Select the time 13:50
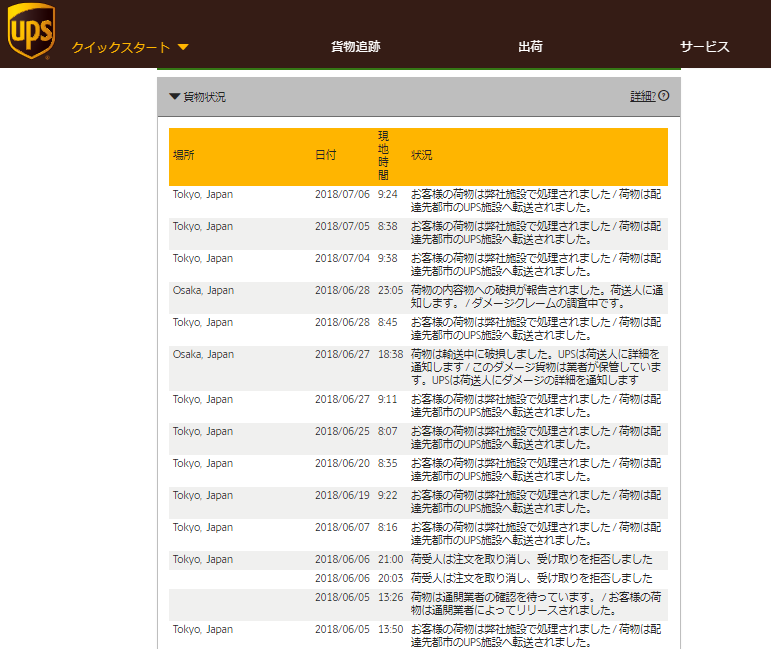This screenshot has width=771, height=649. pyautogui.click(x=390, y=629)
